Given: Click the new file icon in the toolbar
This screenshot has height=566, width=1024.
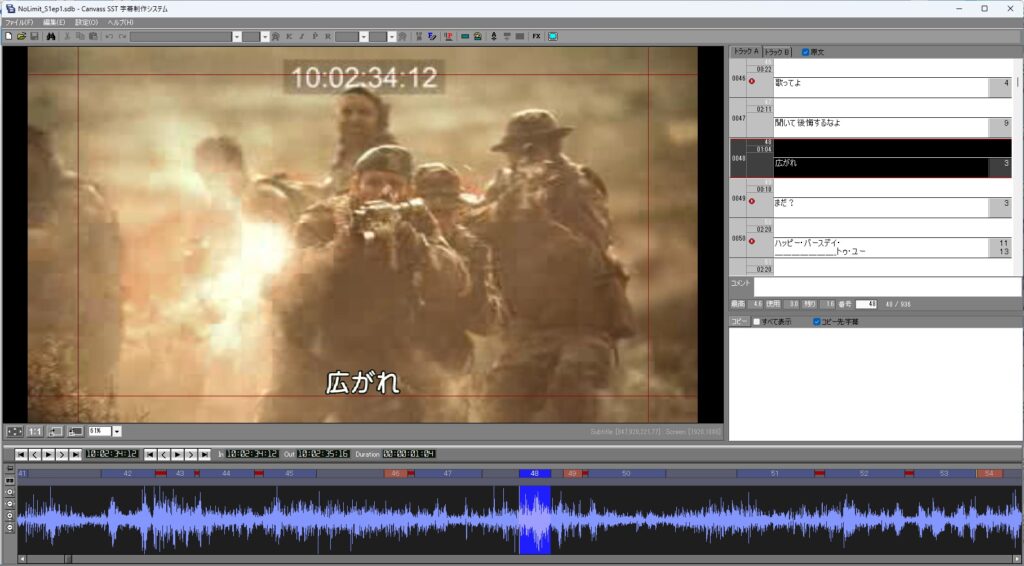Looking at the screenshot, I should pyautogui.click(x=8, y=37).
